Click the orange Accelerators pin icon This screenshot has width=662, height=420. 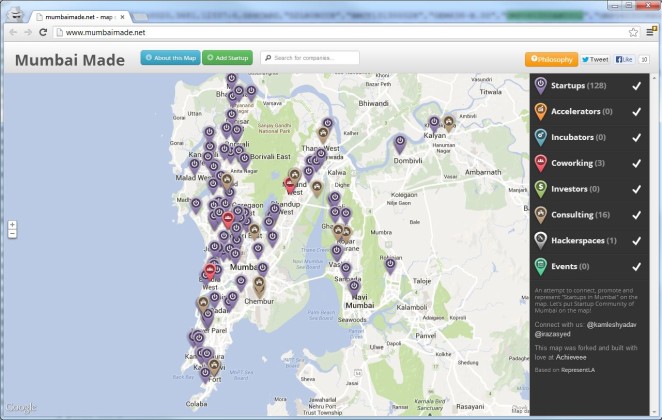click(x=540, y=111)
